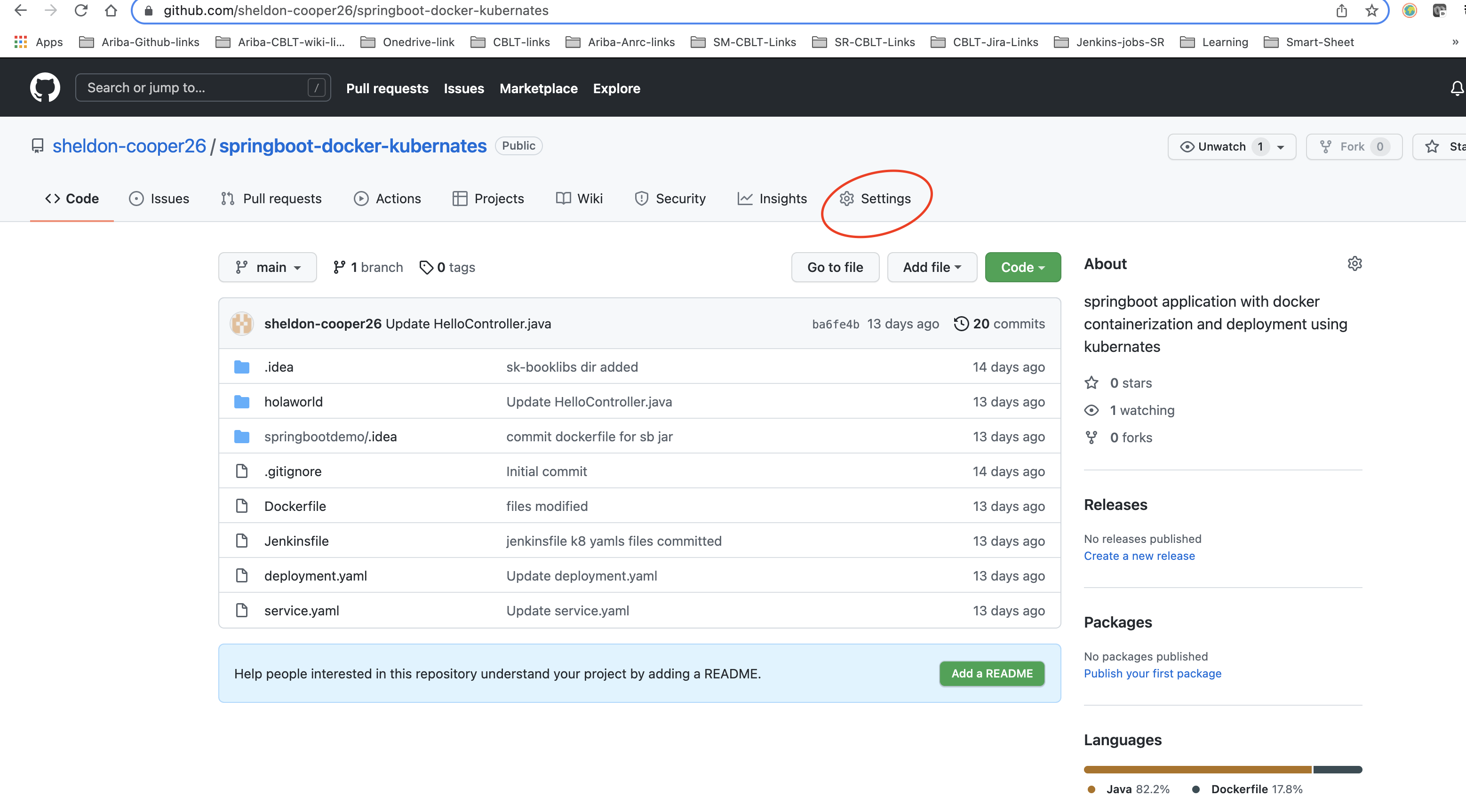Bookmark this page with star icon

[1371, 10]
